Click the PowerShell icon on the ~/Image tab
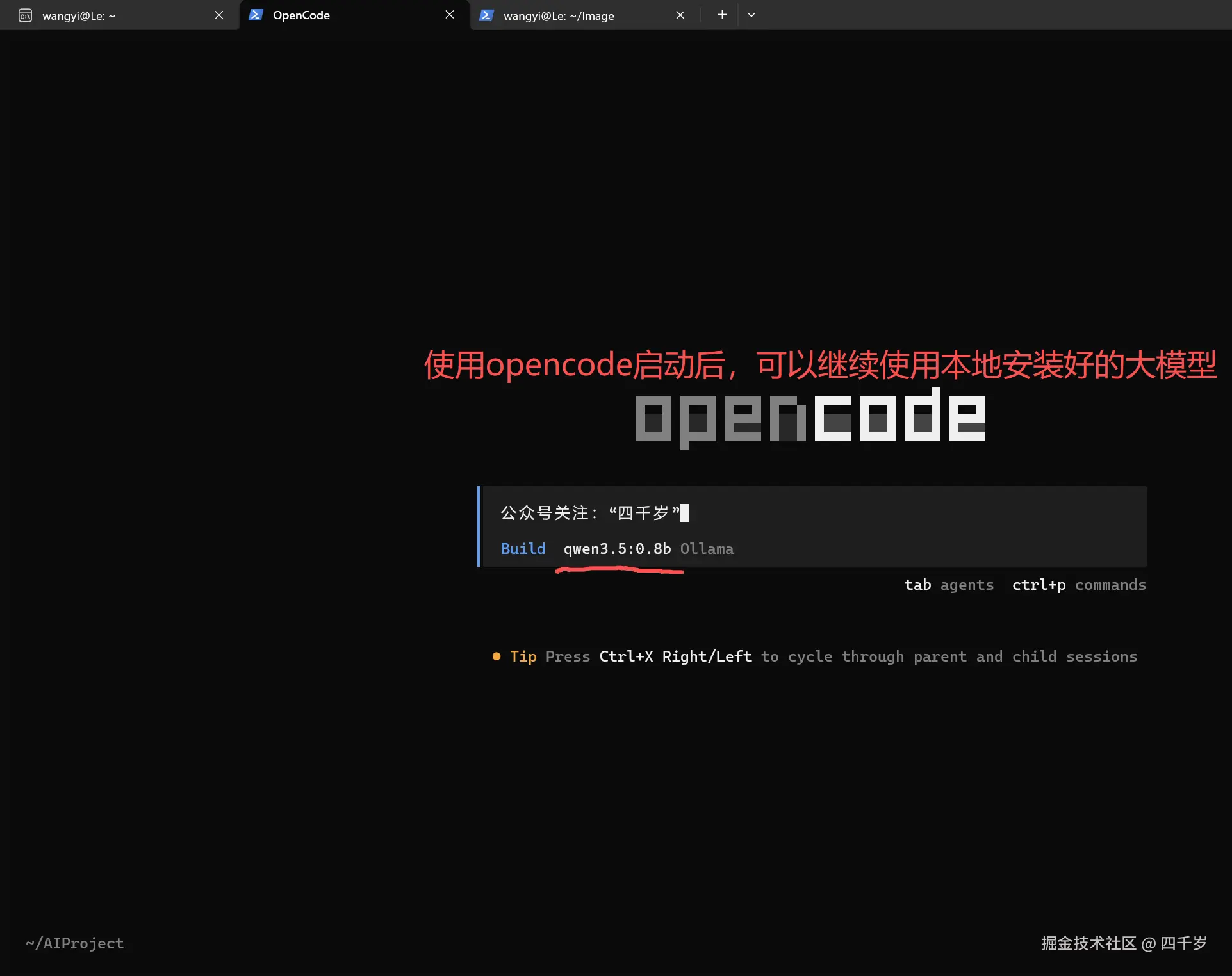1232x976 pixels. (487, 14)
